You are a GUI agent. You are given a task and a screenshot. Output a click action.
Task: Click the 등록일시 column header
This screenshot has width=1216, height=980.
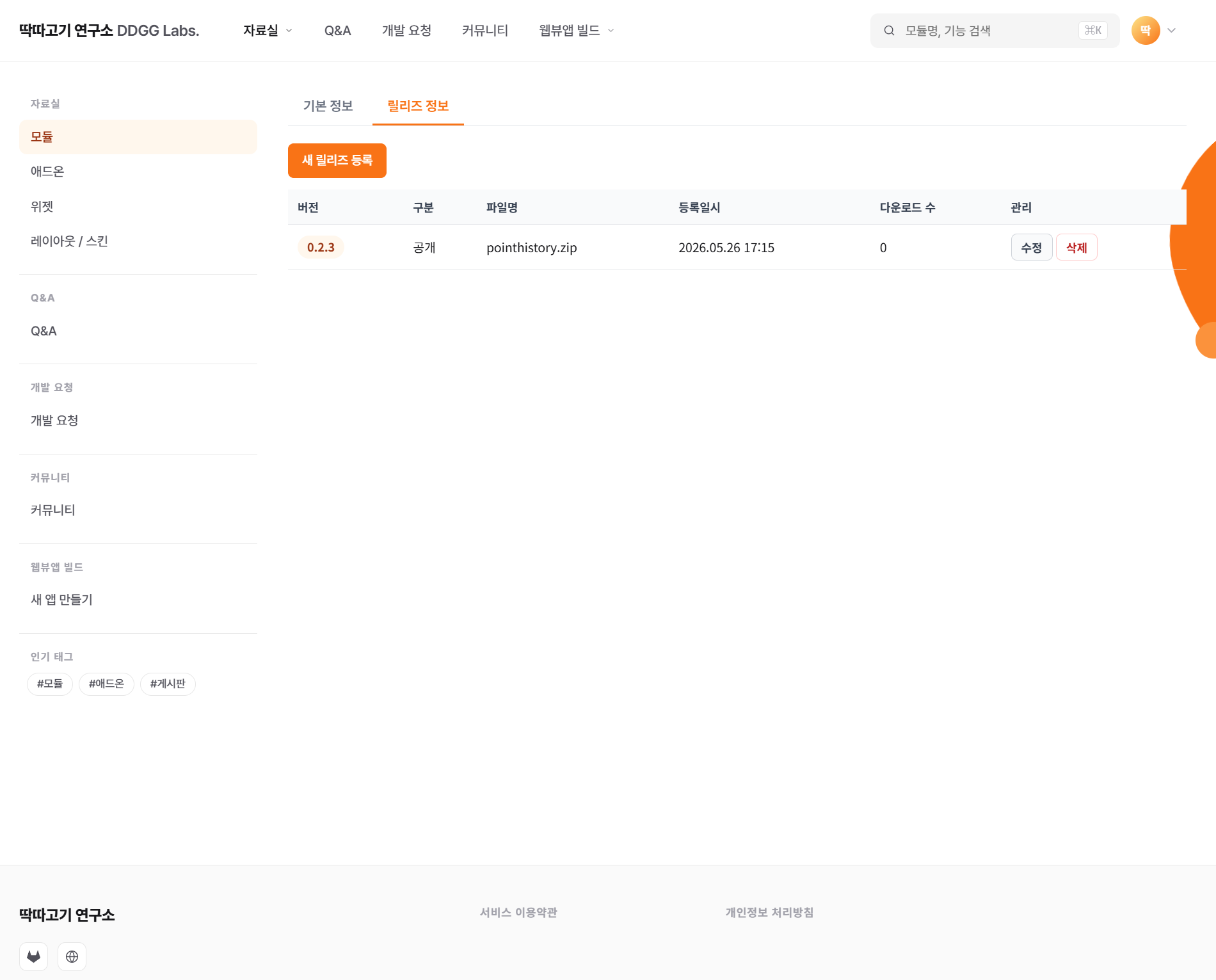[x=700, y=207]
